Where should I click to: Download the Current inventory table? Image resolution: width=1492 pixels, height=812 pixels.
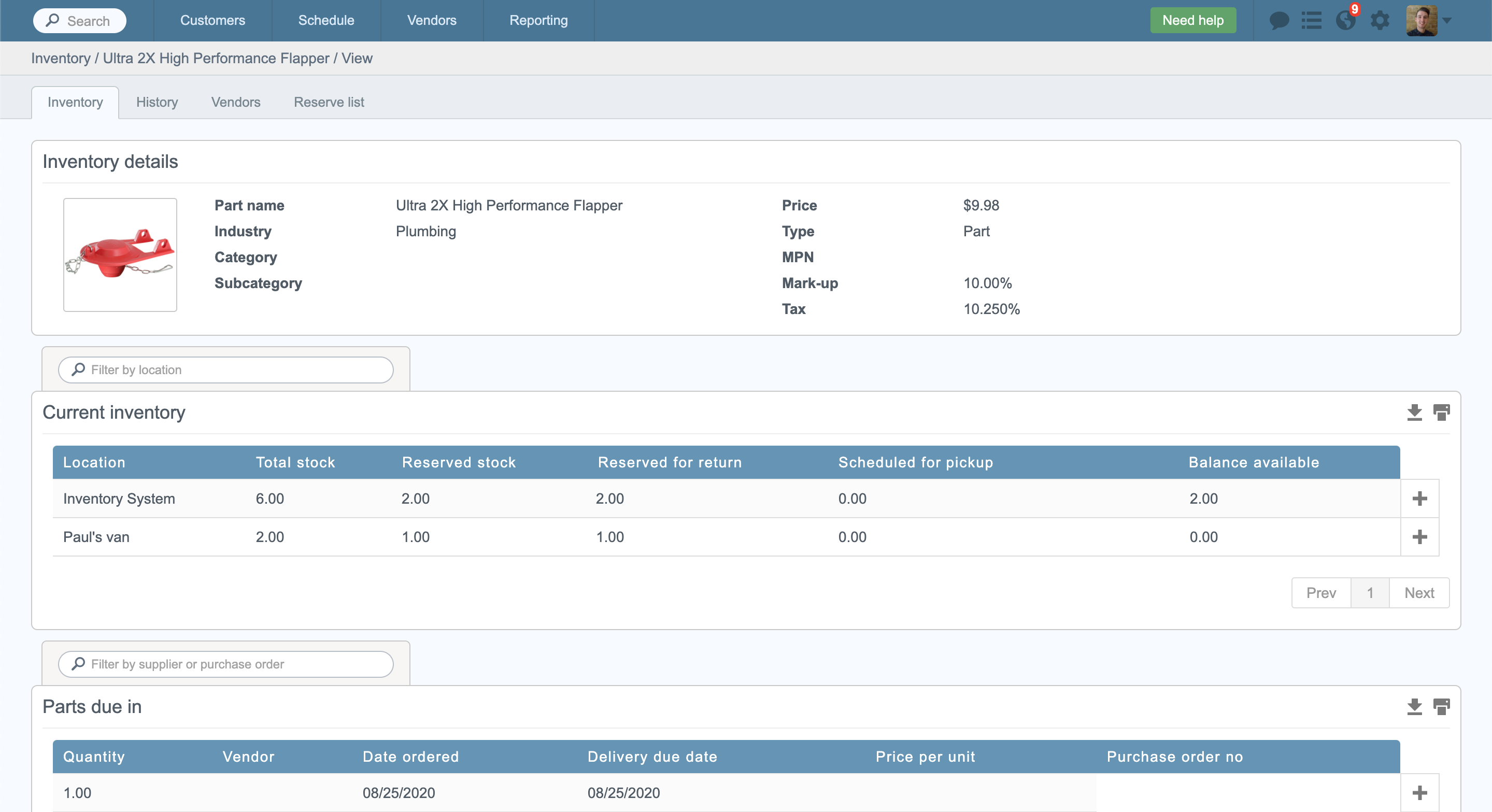1414,412
